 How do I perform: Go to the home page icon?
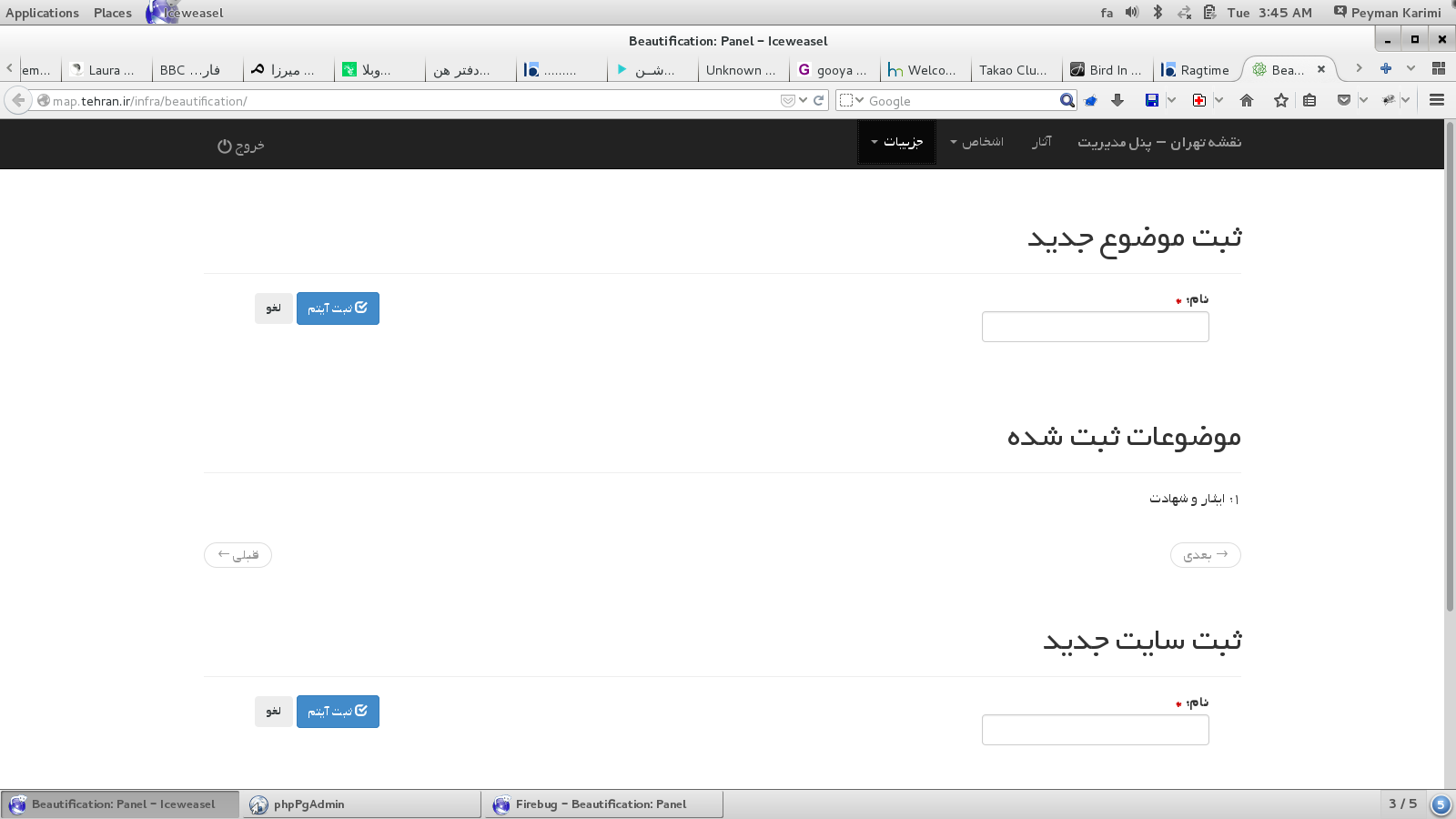[1247, 101]
